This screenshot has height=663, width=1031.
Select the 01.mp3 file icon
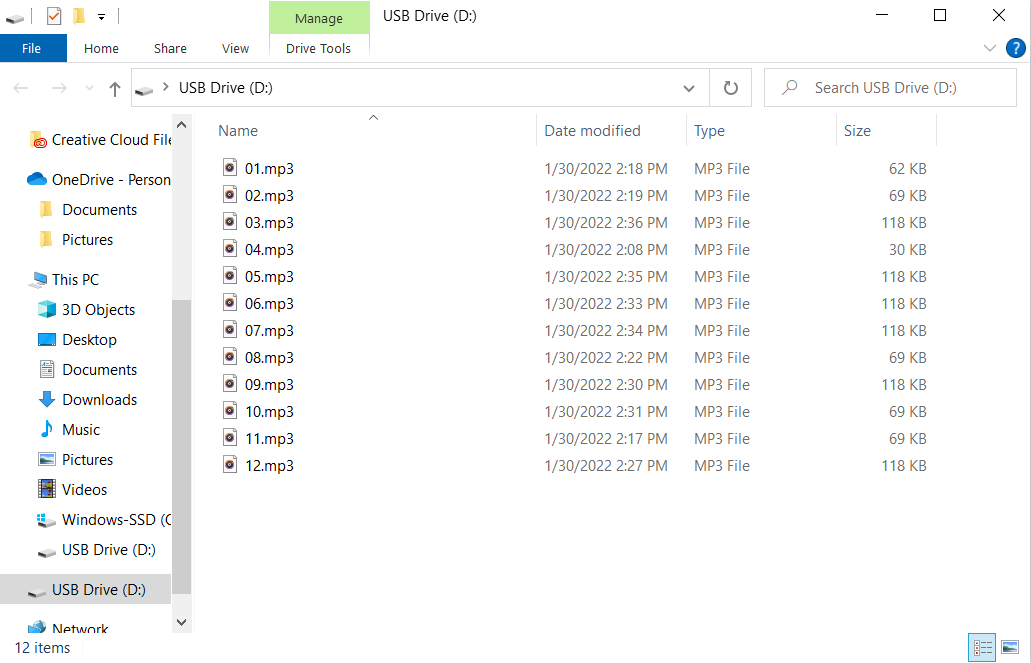230,168
